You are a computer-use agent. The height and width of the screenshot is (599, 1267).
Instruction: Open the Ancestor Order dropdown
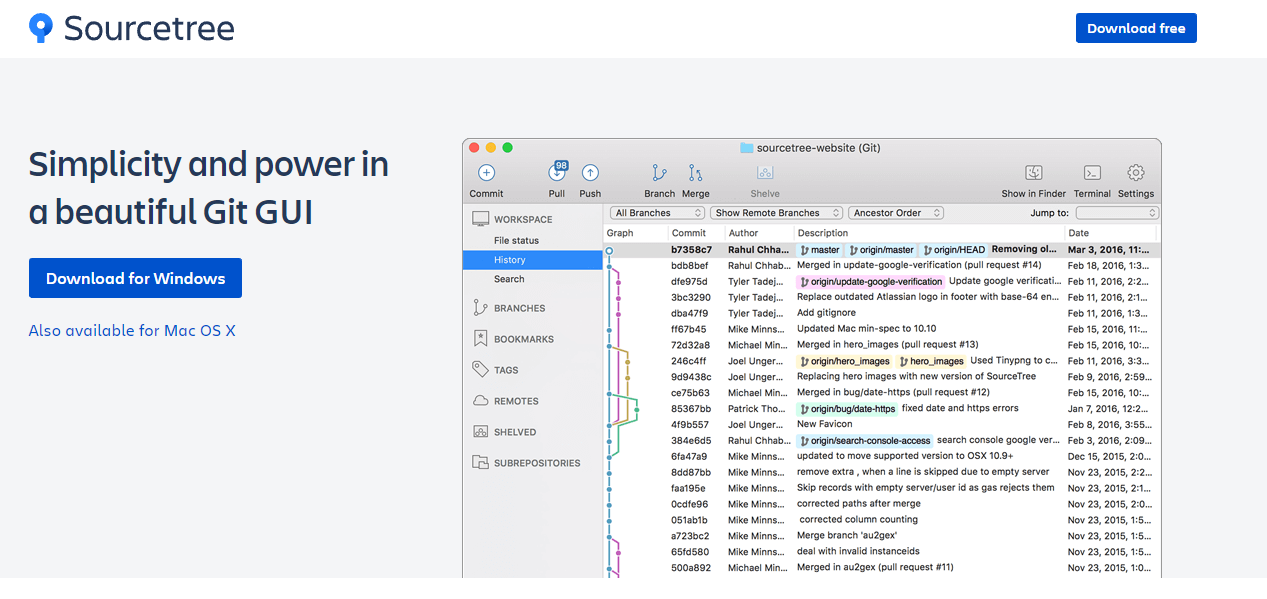896,213
